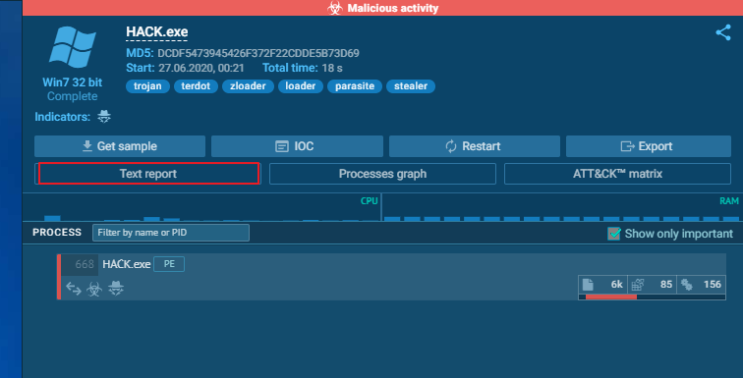Image resolution: width=743 pixels, height=378 pixels.
Task: Click the CPU usage graph
Action: click(202, 207)
